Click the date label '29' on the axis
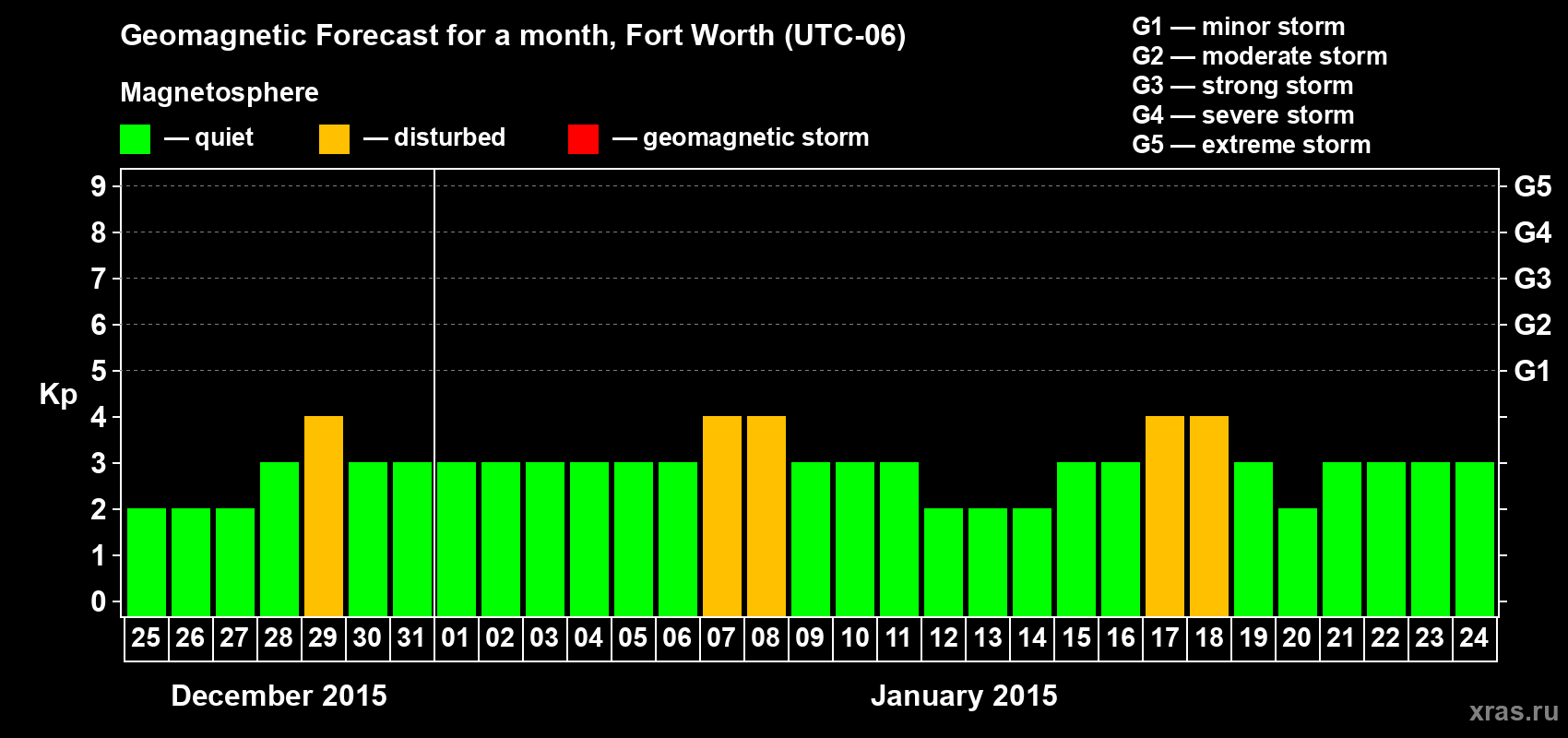The height and width of the screenshot is (738, 1568). click(x=323, y=637)
